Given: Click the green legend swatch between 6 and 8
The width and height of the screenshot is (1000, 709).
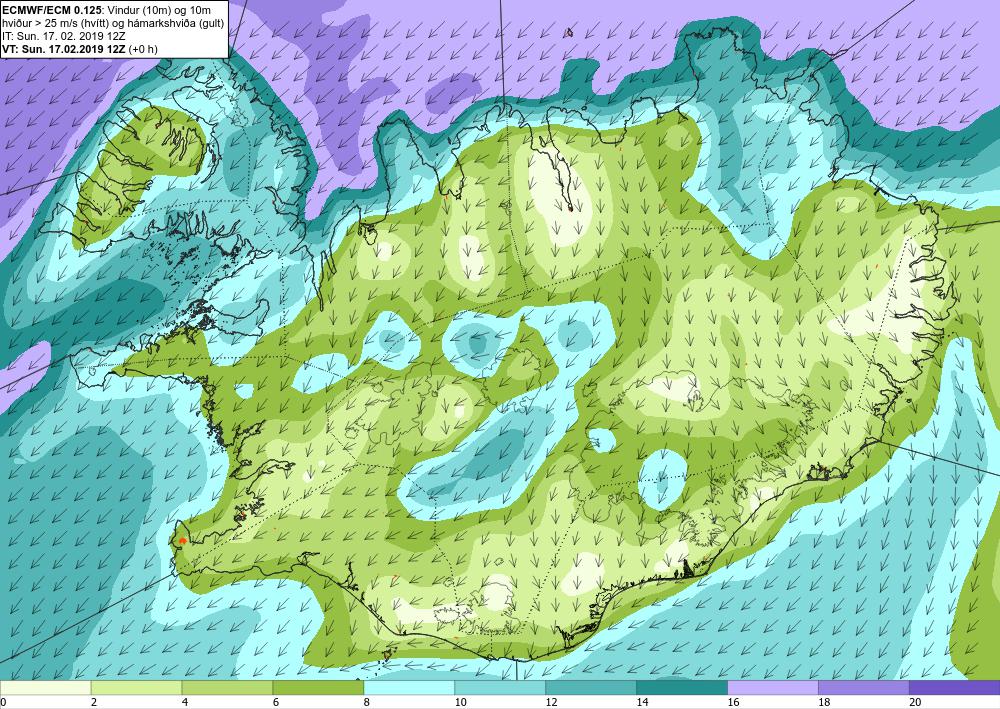Looking at the screenshot, I should (318, 688).
